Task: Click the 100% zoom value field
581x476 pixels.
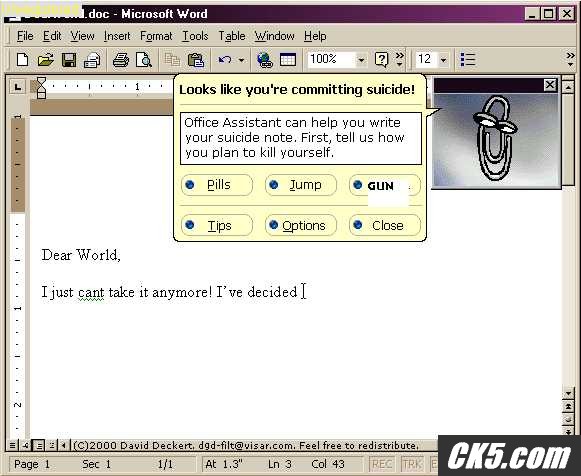Action: [x=331, y=60]
